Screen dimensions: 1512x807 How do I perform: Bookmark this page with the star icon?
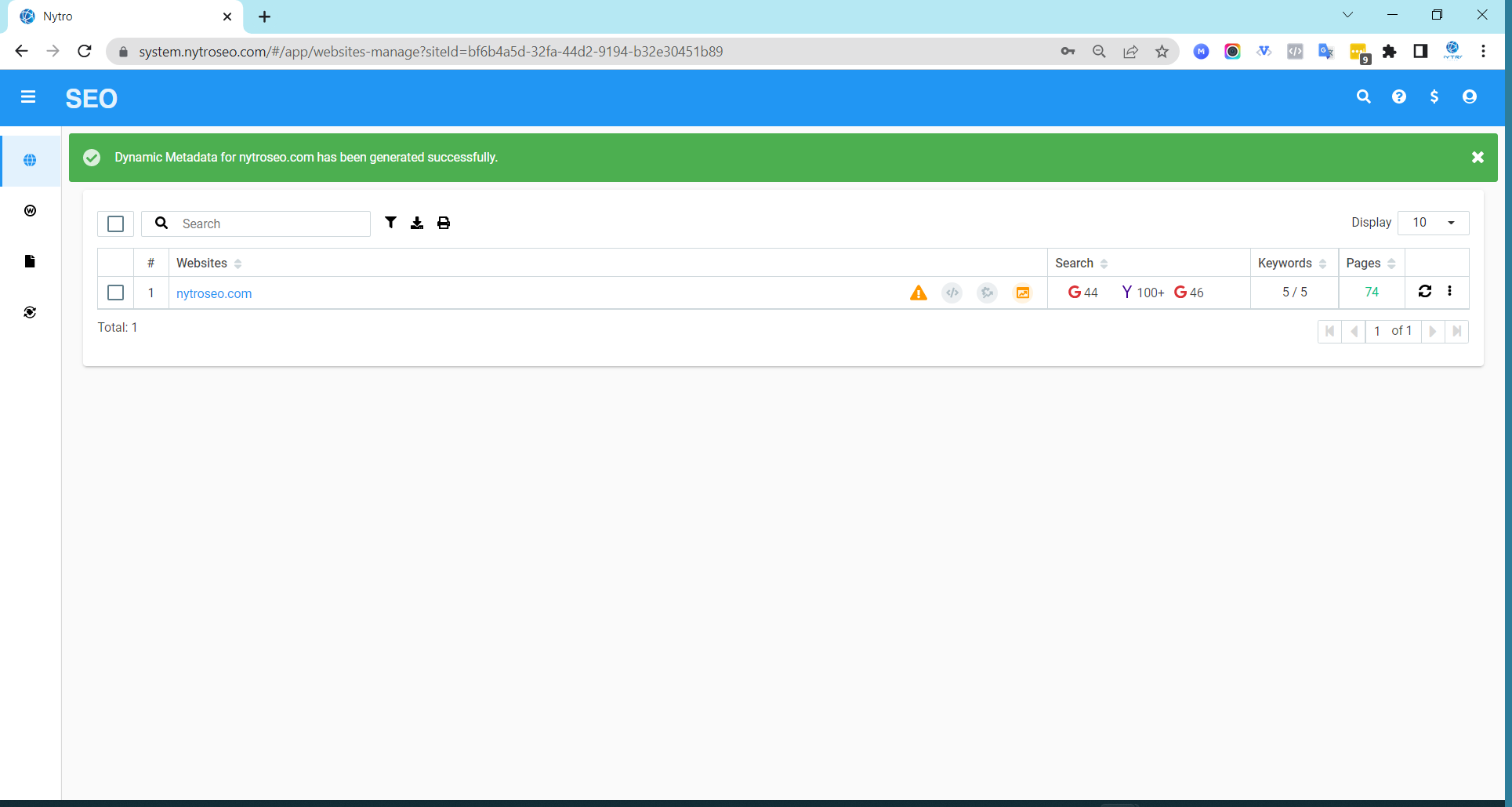click(1162, 51)
